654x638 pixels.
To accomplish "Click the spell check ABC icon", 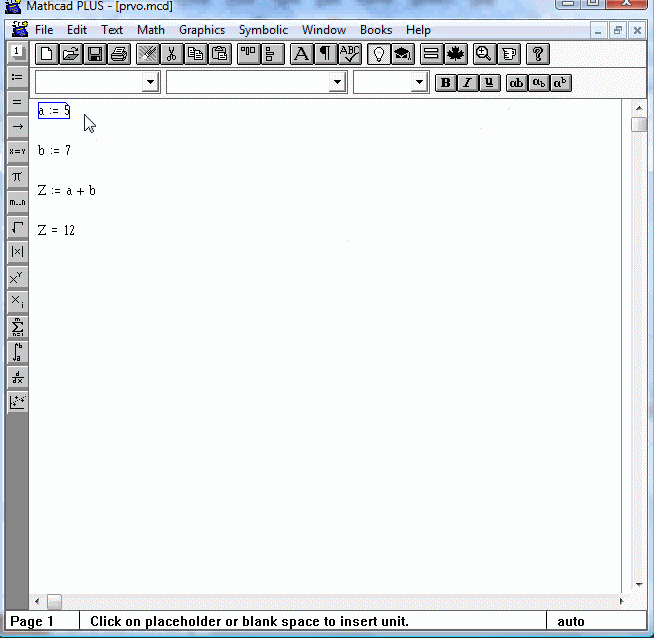I will pyautogui.click(x=349, y=54).
